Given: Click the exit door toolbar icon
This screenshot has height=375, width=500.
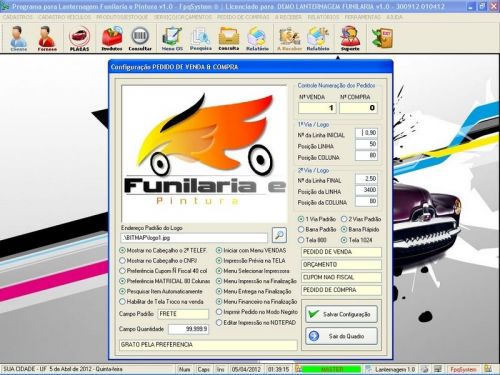Looking at the screenshot, I should point(382,38).
